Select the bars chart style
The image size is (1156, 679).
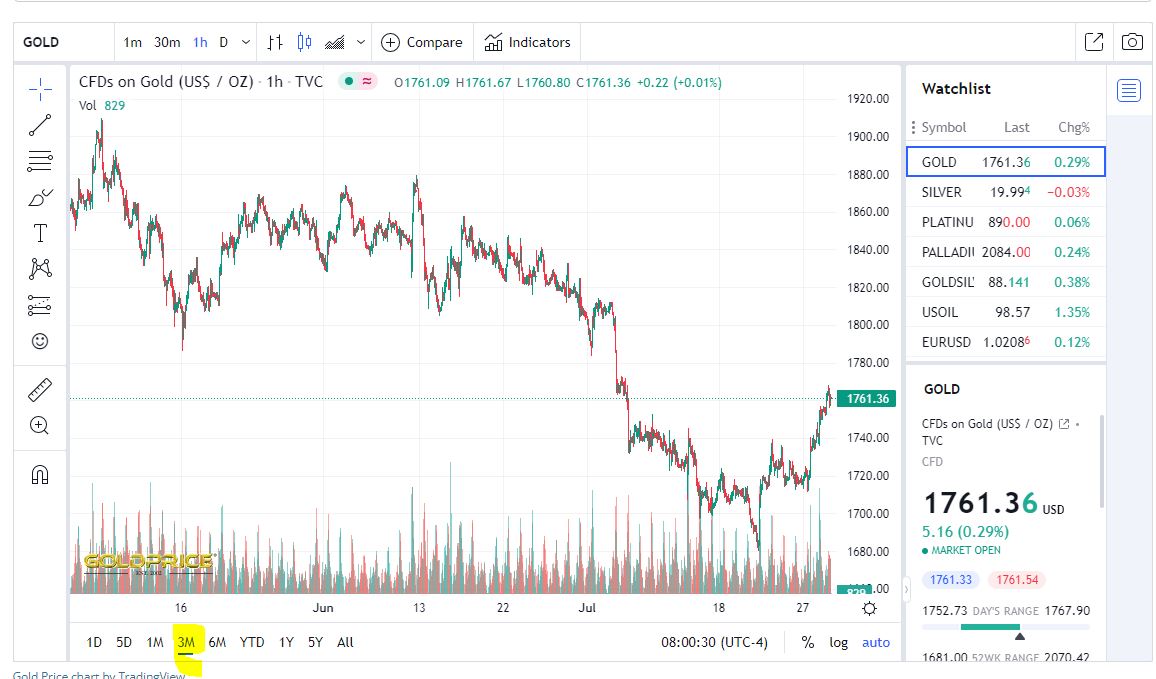coord(275,42)
